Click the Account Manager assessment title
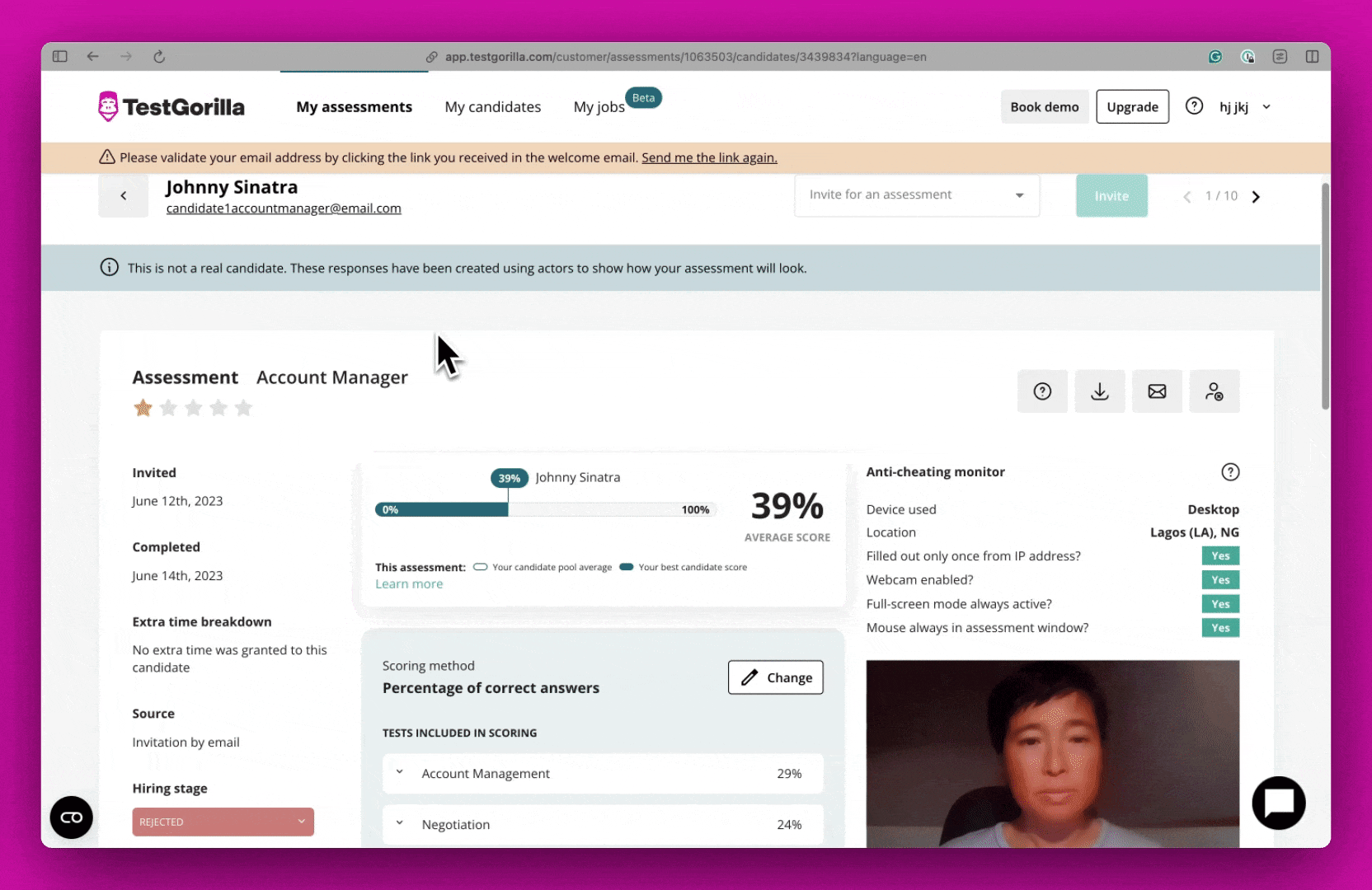Image resolution: width=1372 pixels, height=890 pixels. pyautogui.click(x=332, y=377)
